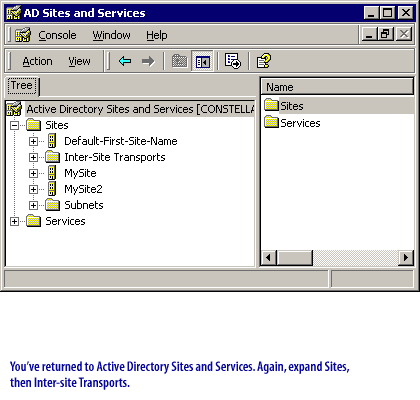Expand the Default-First-Site-Name node
Viewport: 420px width, 400px height.
click(x=33, y=141)
